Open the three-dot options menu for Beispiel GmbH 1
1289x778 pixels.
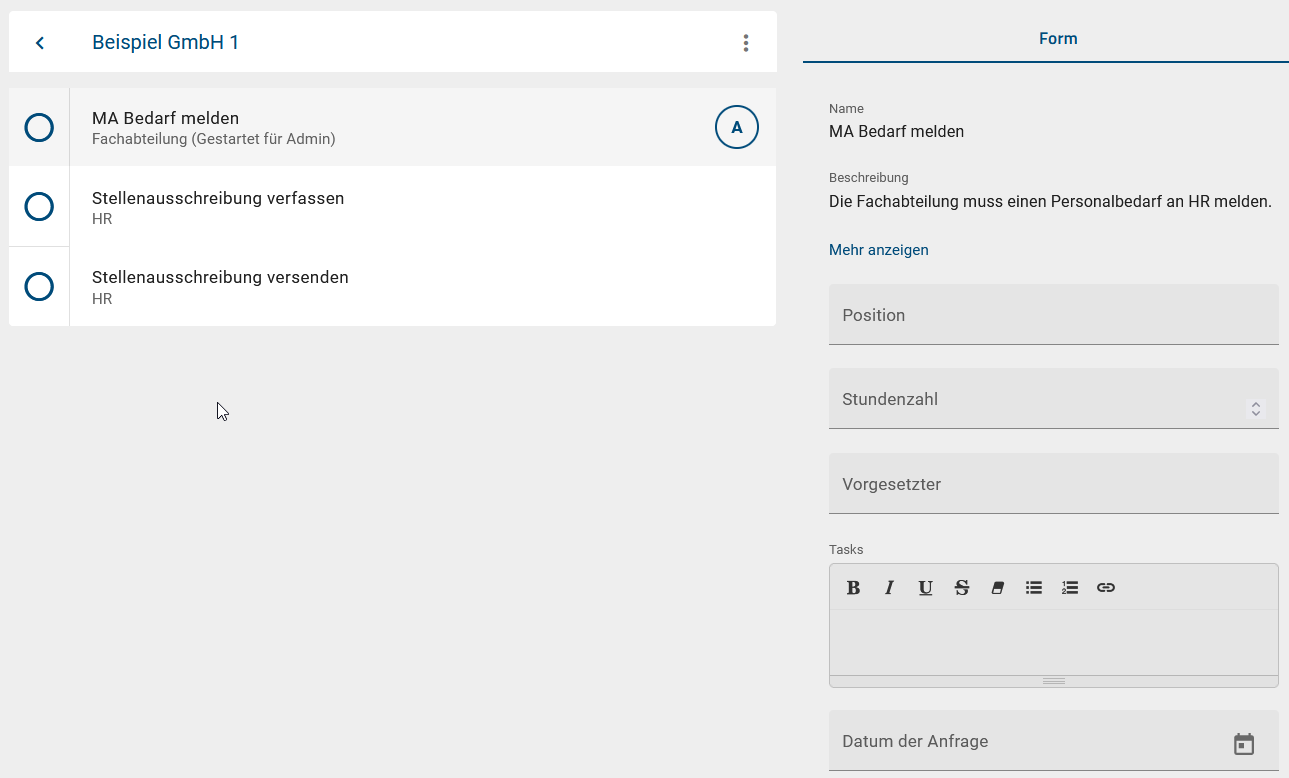[745, 42]
